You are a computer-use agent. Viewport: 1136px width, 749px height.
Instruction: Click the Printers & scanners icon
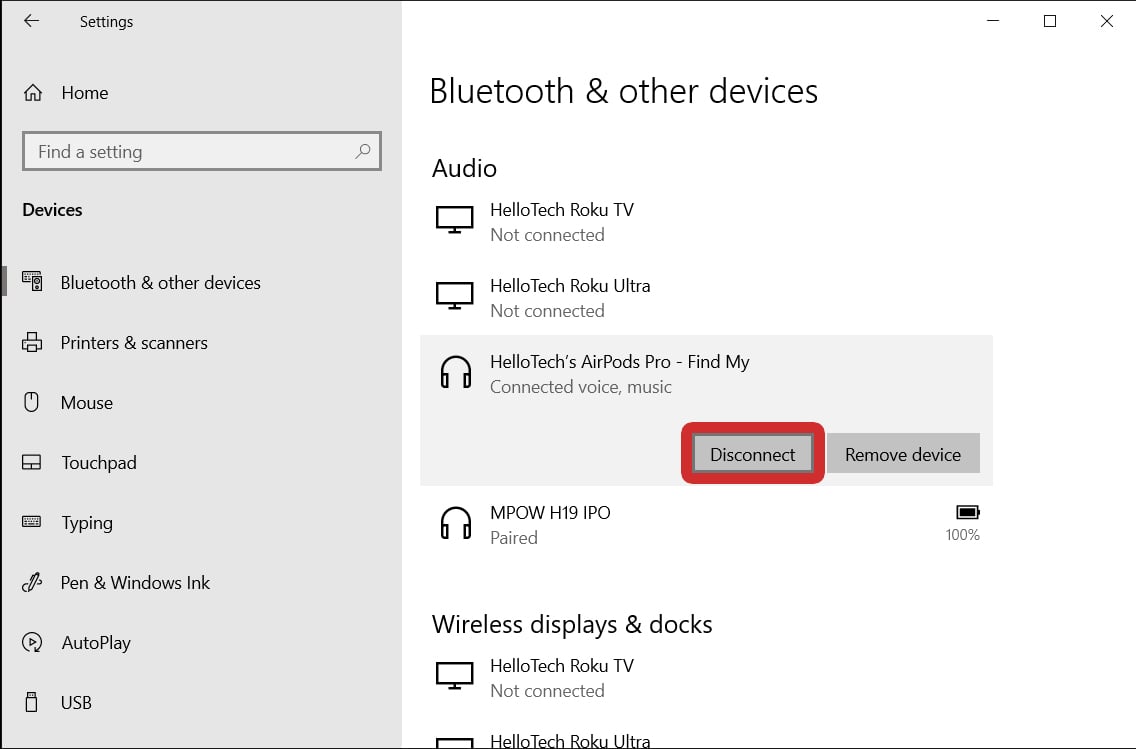[x=32, y=343]
